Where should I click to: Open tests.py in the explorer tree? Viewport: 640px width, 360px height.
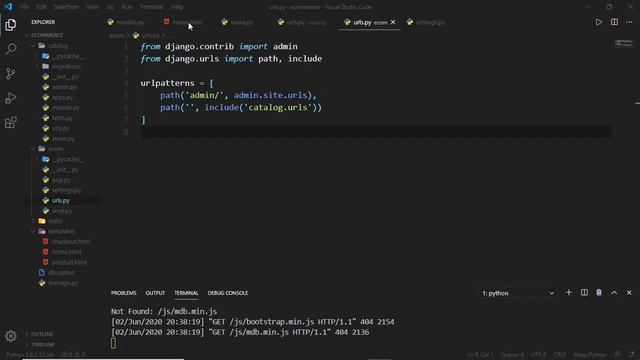[x=62, y=118]
